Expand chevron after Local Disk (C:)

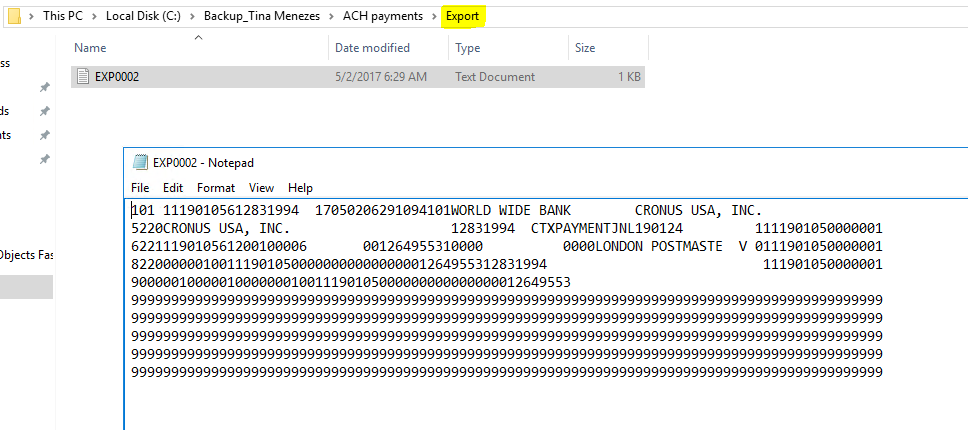tap(193, 16)
